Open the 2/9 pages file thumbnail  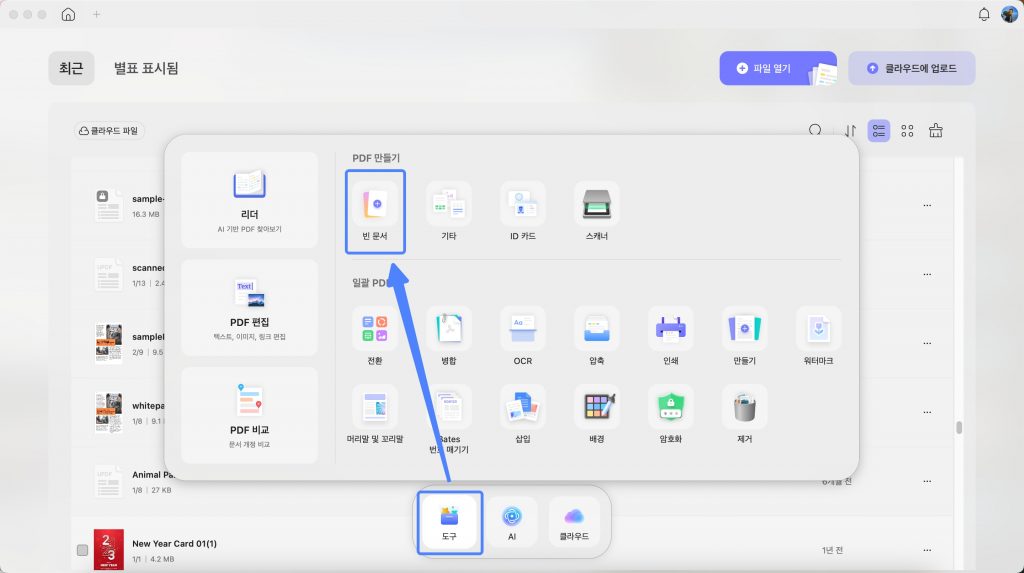[x=108, y=343]
